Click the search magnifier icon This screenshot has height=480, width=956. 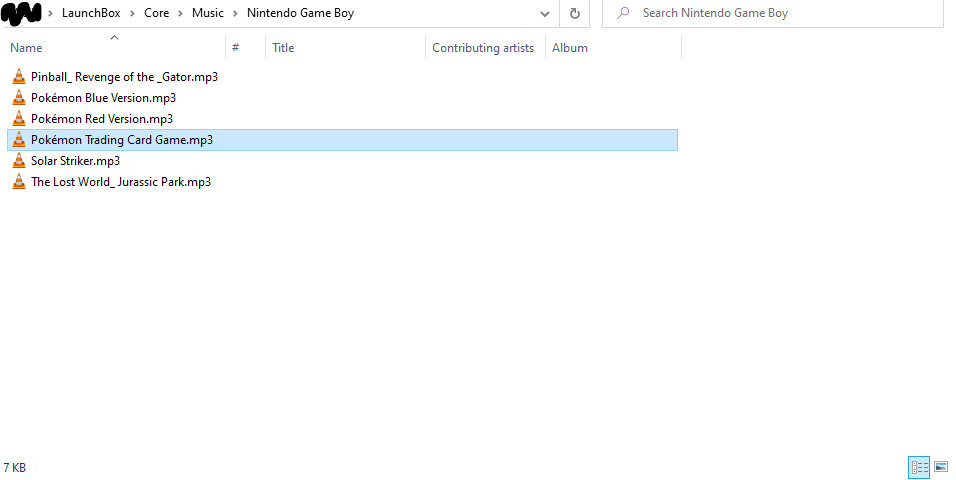pyautogui.click(x=623, y=13)
